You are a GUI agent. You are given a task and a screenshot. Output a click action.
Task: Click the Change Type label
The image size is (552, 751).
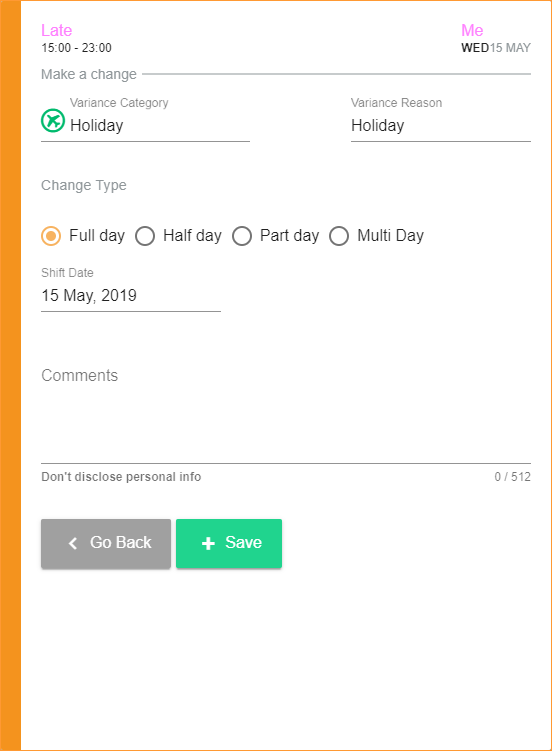pyautogui.click(x=84, y=185)
